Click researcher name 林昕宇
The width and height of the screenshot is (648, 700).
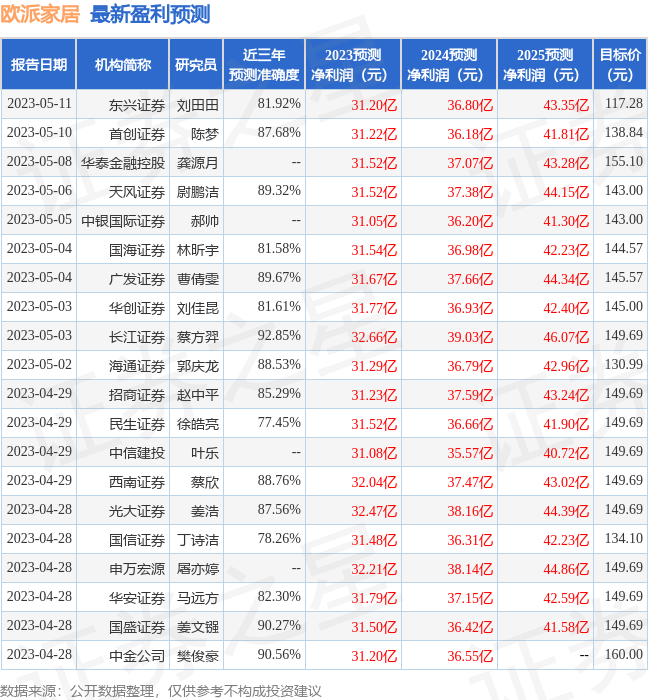198,250
